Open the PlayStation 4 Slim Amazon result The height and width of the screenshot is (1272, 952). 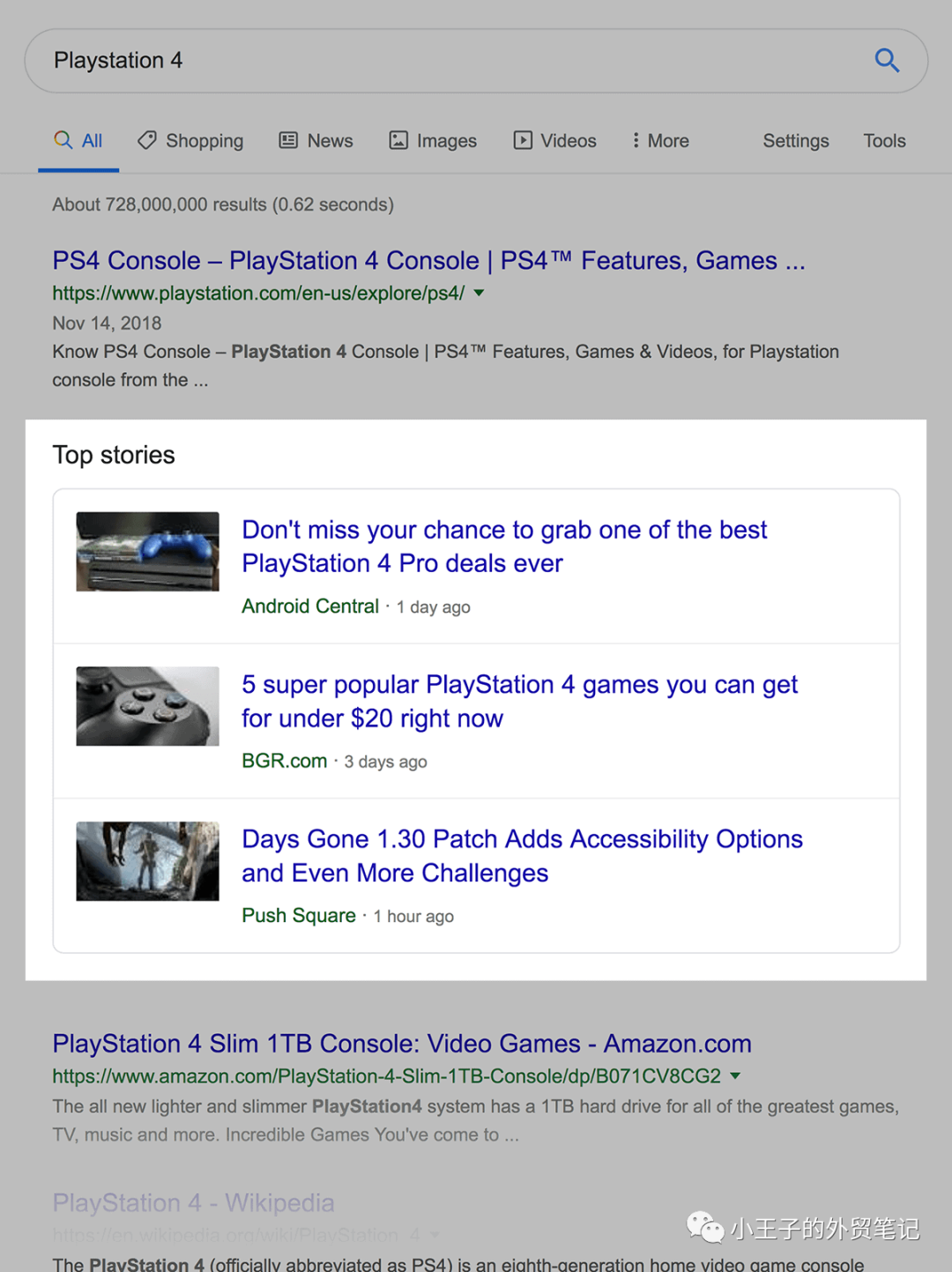[402, 1044]
